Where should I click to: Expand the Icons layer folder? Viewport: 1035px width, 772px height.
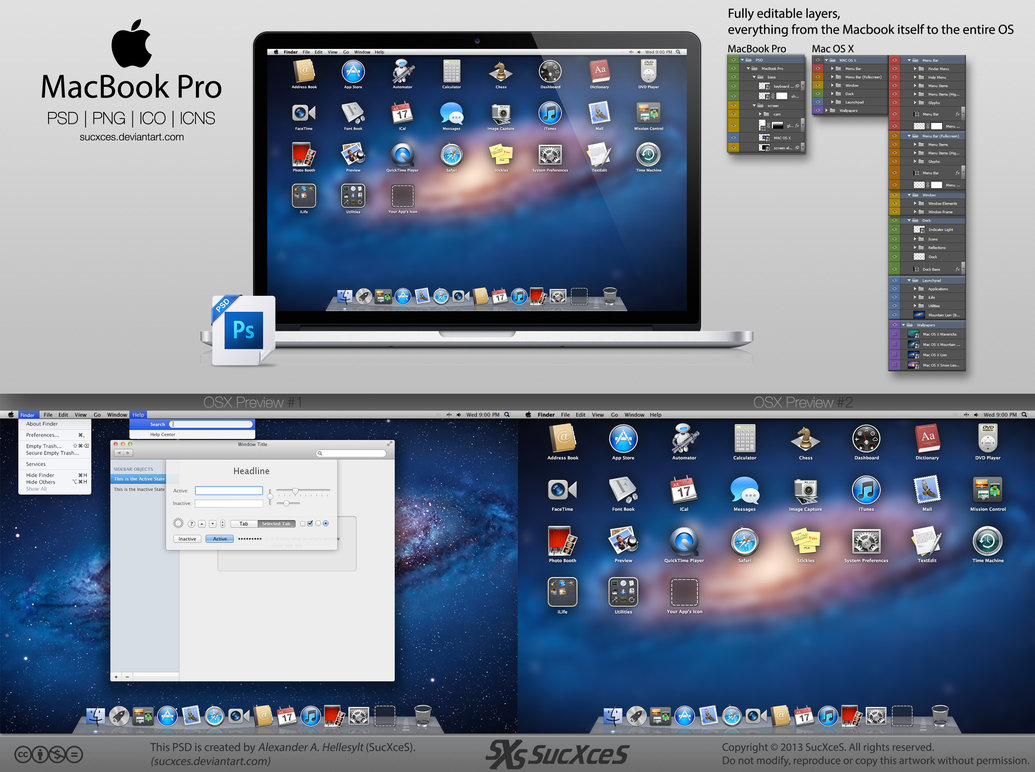click(x=915, y=239)
